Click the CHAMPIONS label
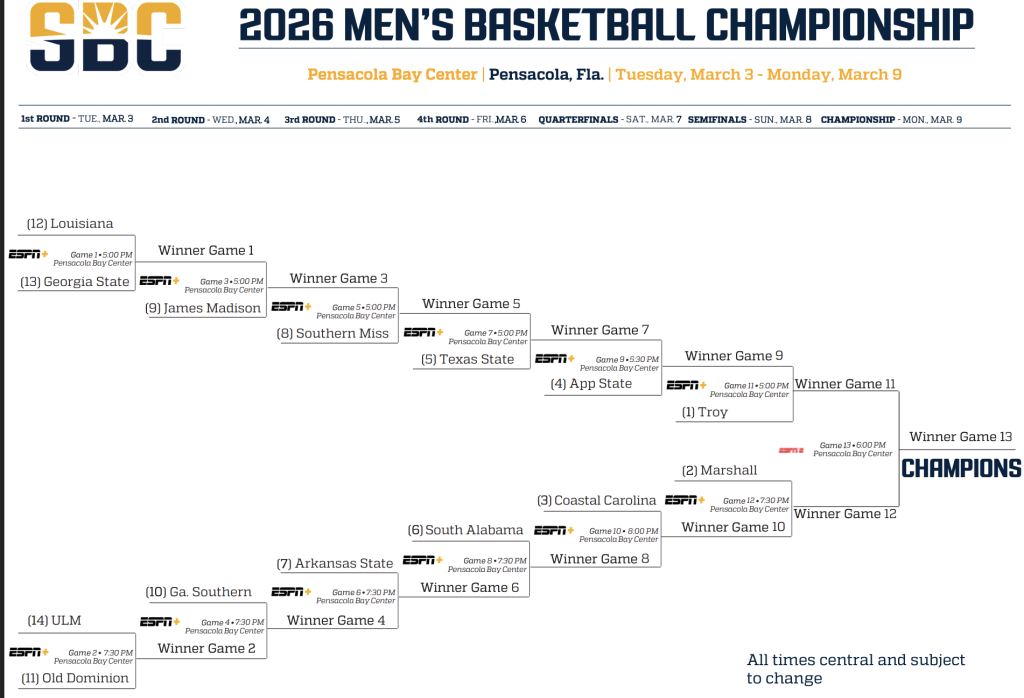Viewport: 1024px width, 698px height. tap(961, 468)
